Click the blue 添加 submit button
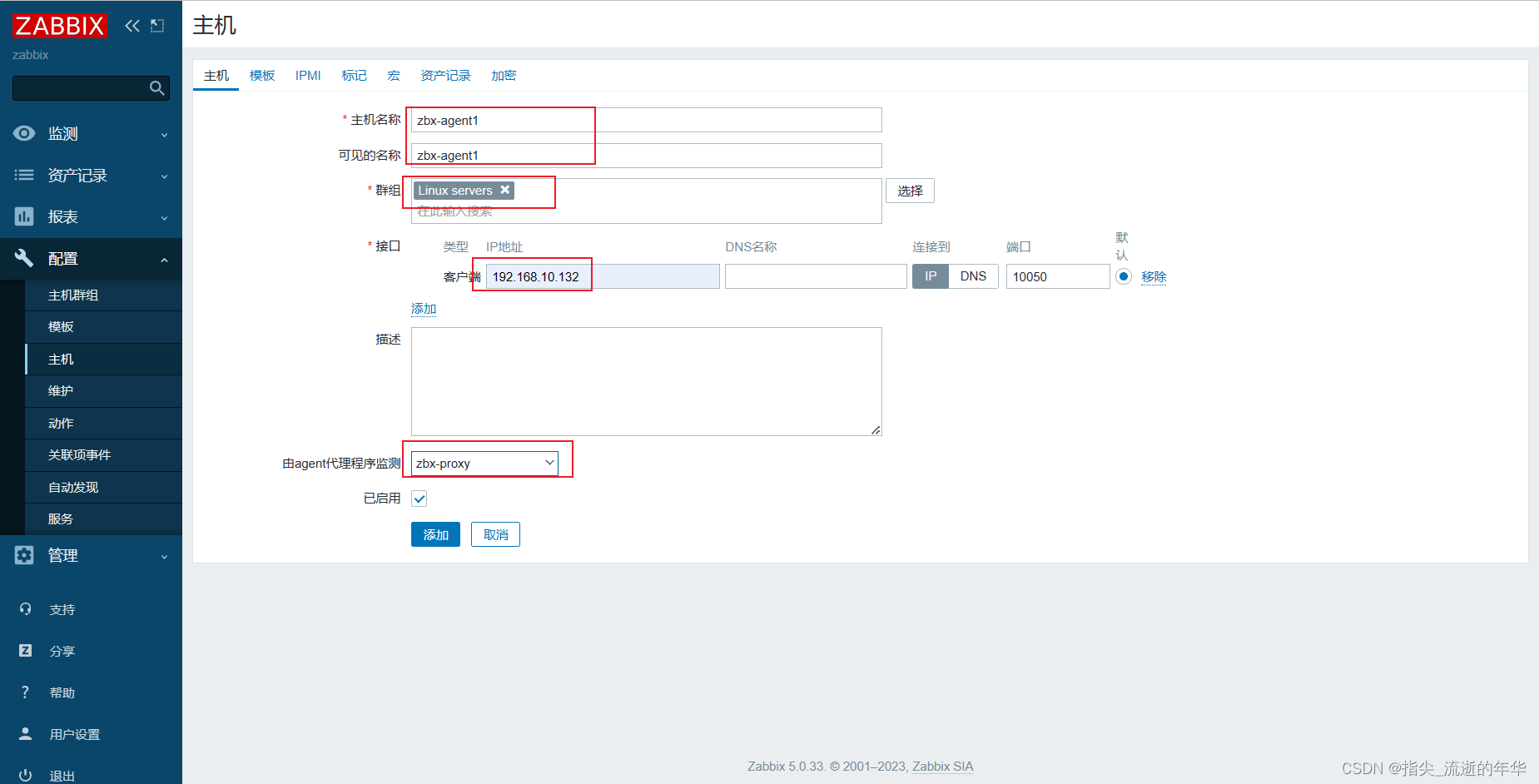 pyautogui.click(x=435, y=534)
